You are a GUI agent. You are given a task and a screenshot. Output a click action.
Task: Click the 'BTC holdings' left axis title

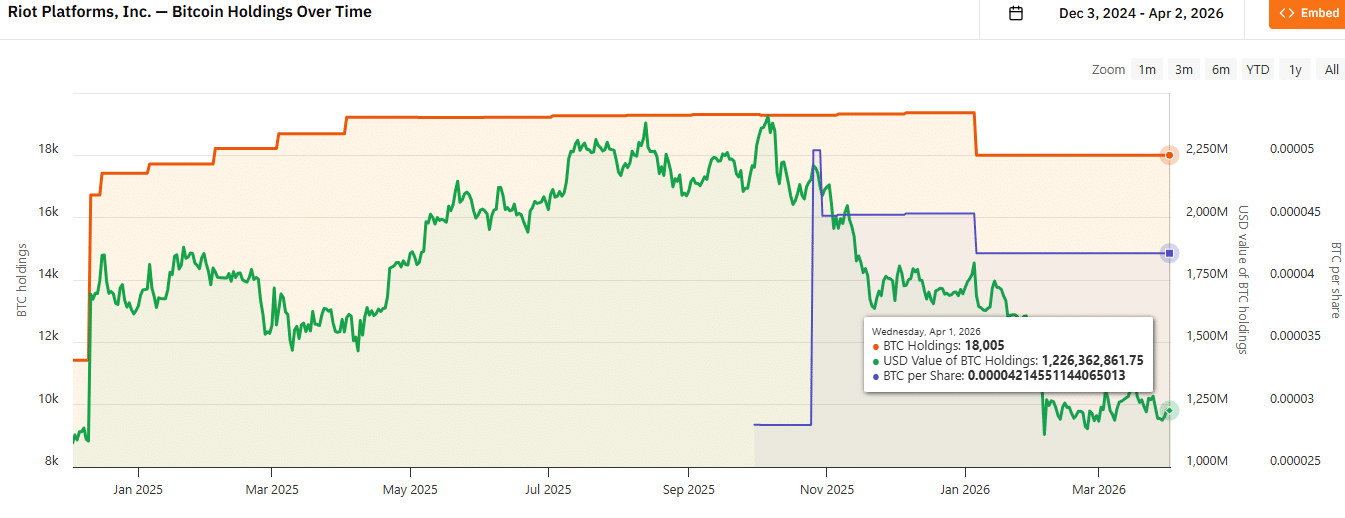[21, 280]
